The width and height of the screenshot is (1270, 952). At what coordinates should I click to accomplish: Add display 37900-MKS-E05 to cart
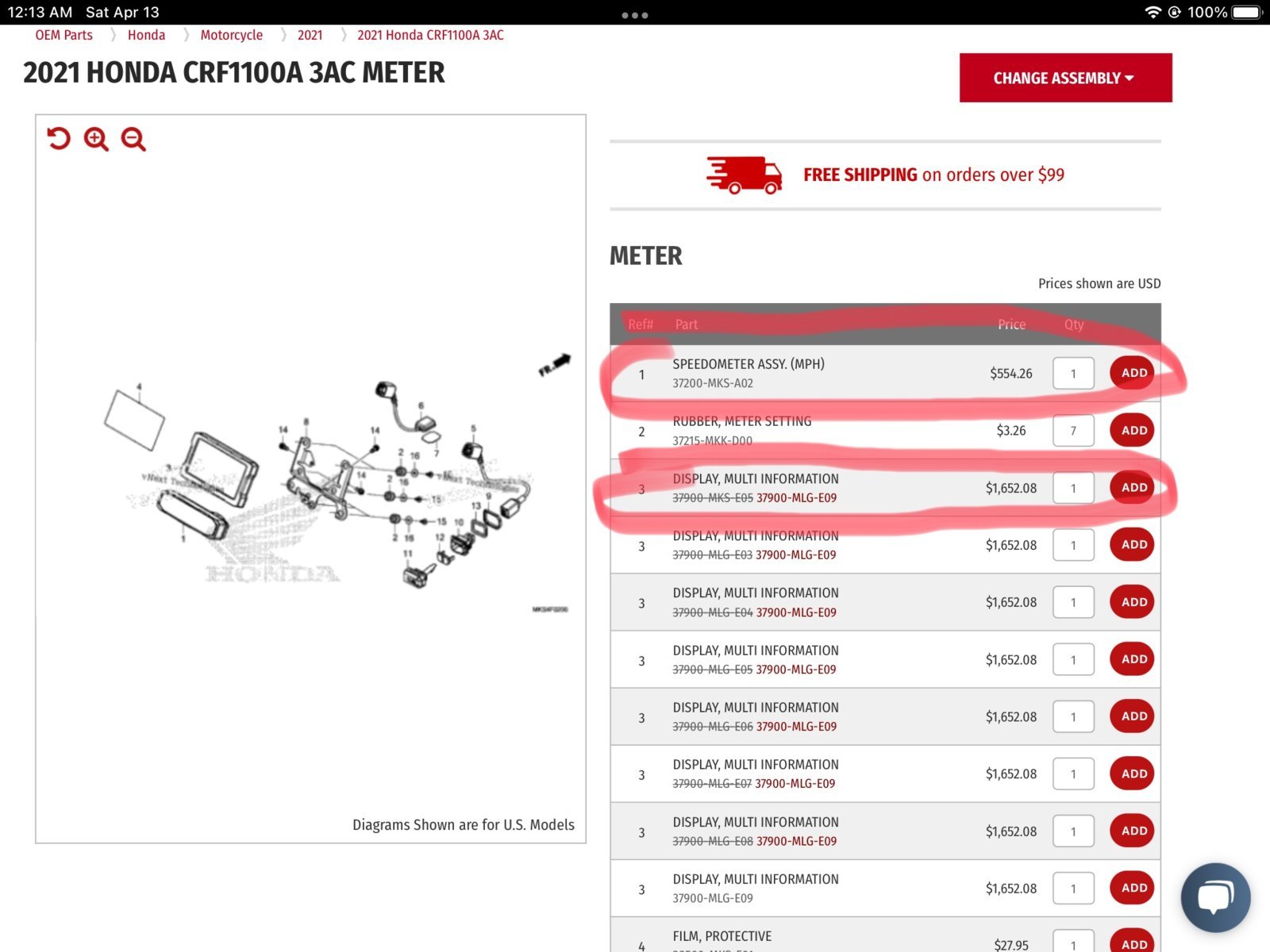[x=1133, y=487]
